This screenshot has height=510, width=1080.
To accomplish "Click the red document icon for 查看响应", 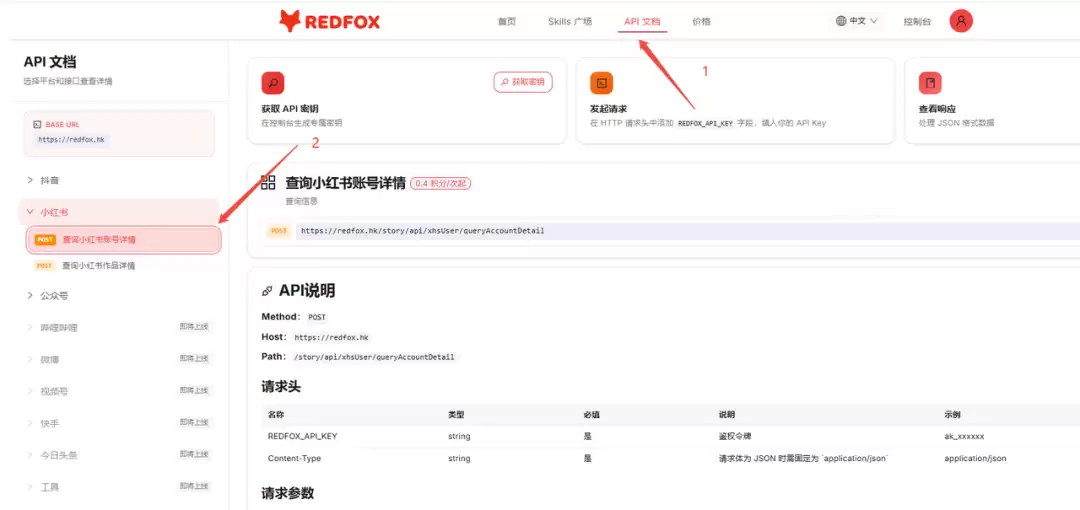I will (x=930, y=83).
